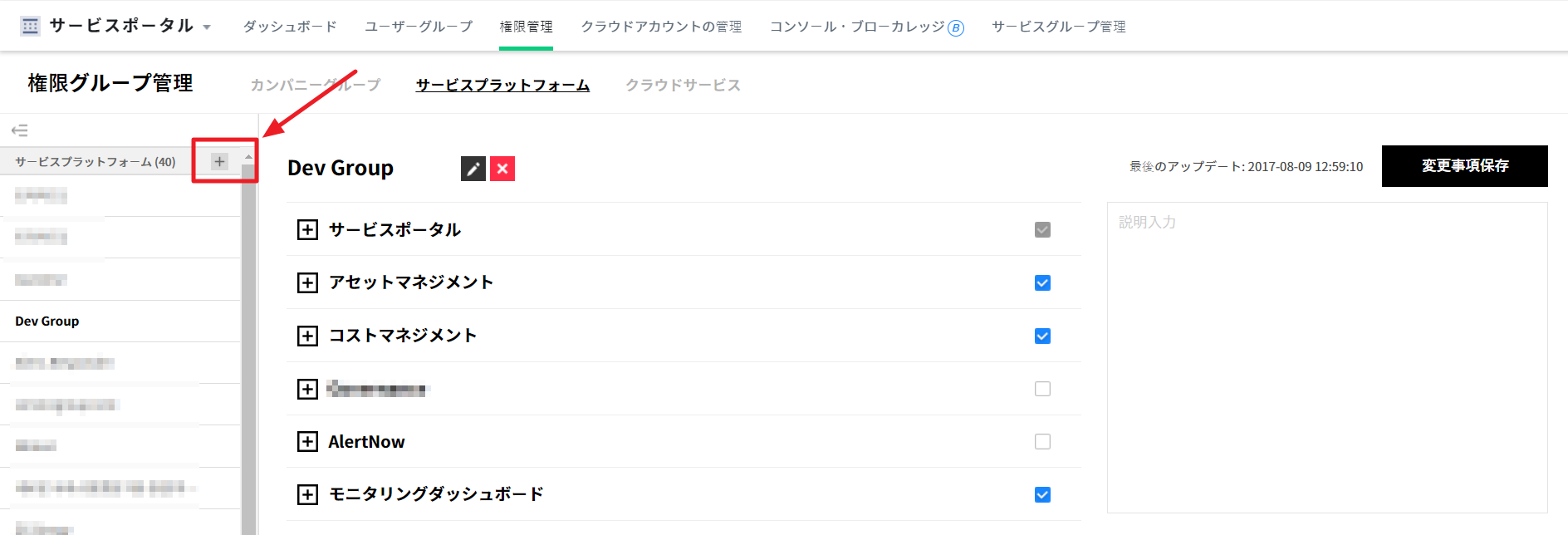The height and width of the screenshot is (535, 1568).
Task: Disable the モニタリングダッシュボード checkbox
Action: (1042, 494)
